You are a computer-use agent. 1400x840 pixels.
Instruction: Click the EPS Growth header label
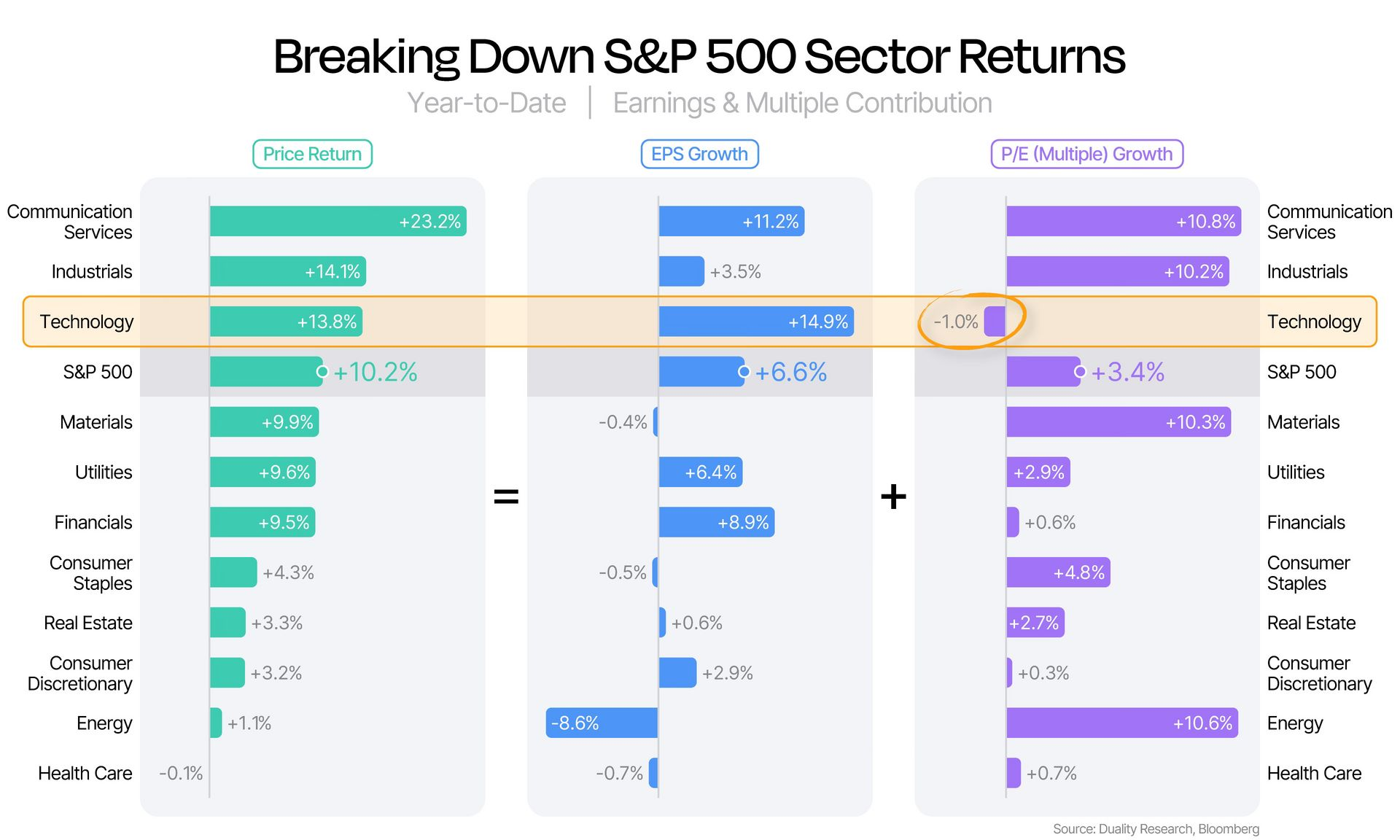(x=699, y=154)
